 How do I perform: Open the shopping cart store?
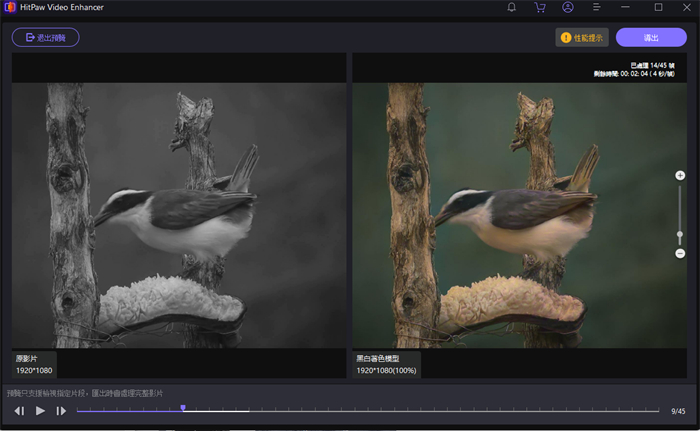pos(540,7)
